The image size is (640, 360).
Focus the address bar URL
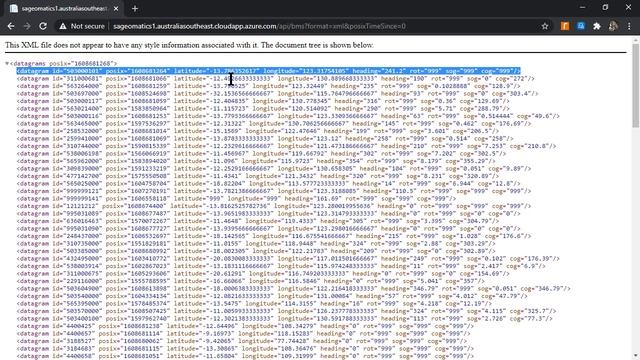(x=260, y=26)
